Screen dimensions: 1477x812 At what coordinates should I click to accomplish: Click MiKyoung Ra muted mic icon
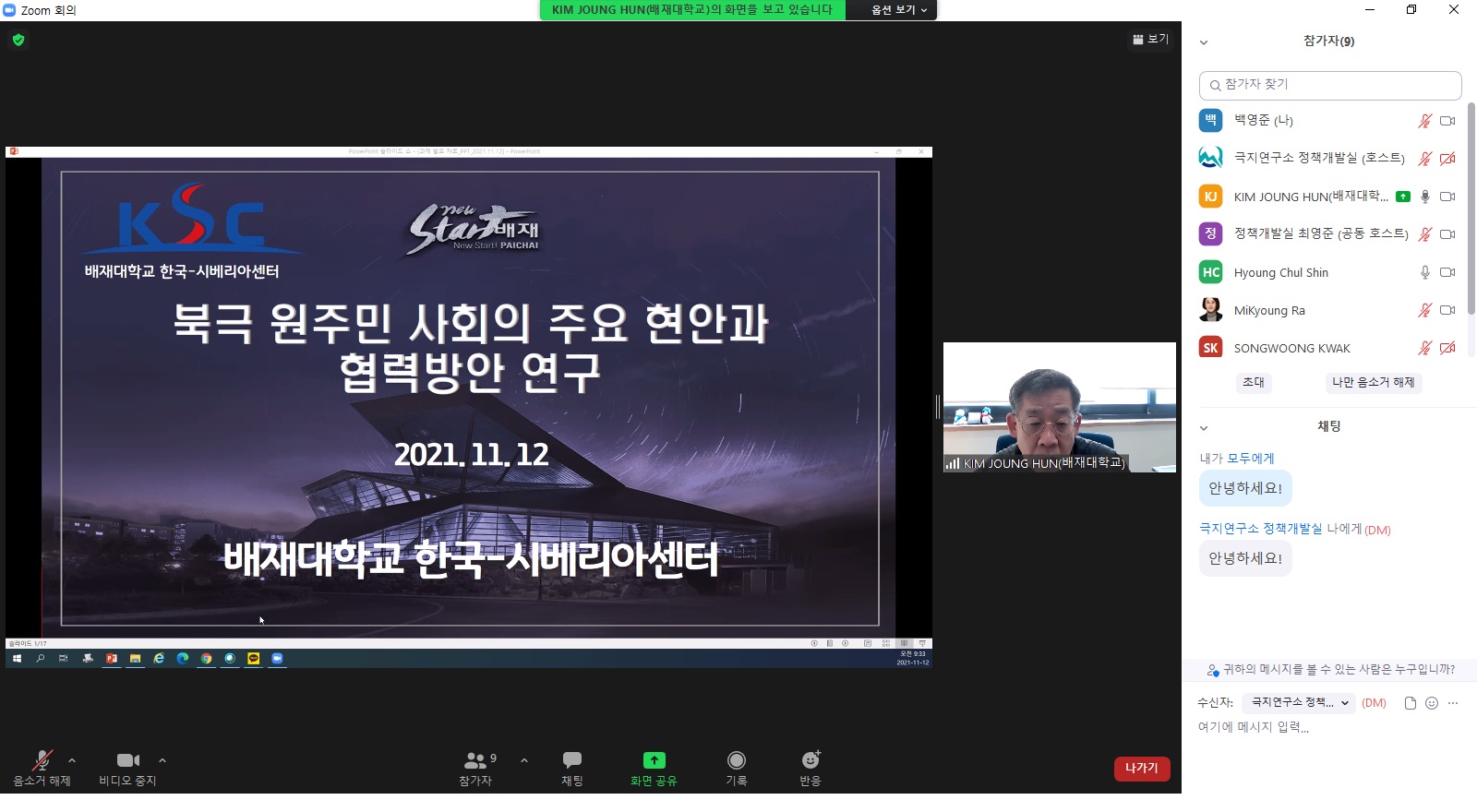coord(1424,310)
